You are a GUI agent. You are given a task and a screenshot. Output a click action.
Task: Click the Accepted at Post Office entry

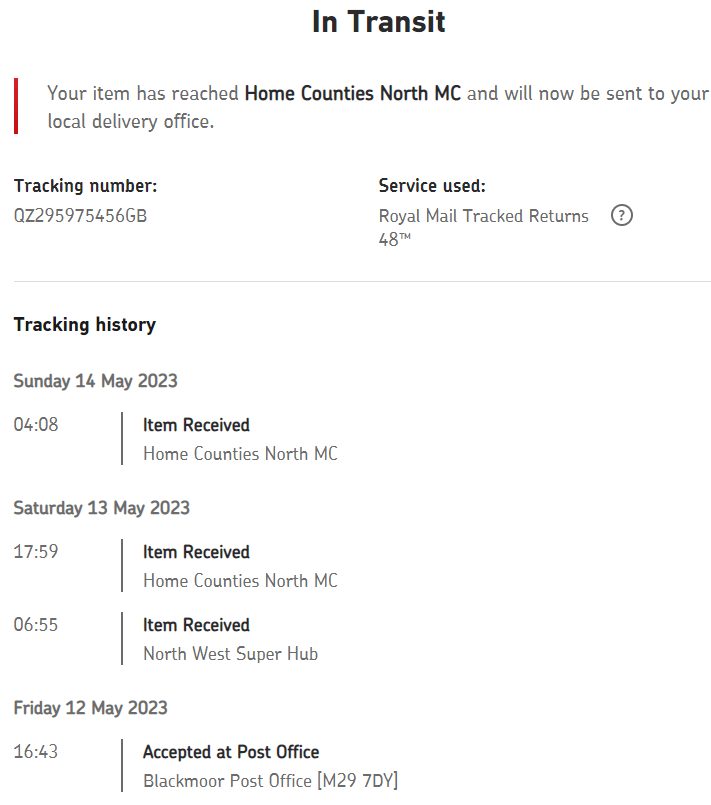231,752
